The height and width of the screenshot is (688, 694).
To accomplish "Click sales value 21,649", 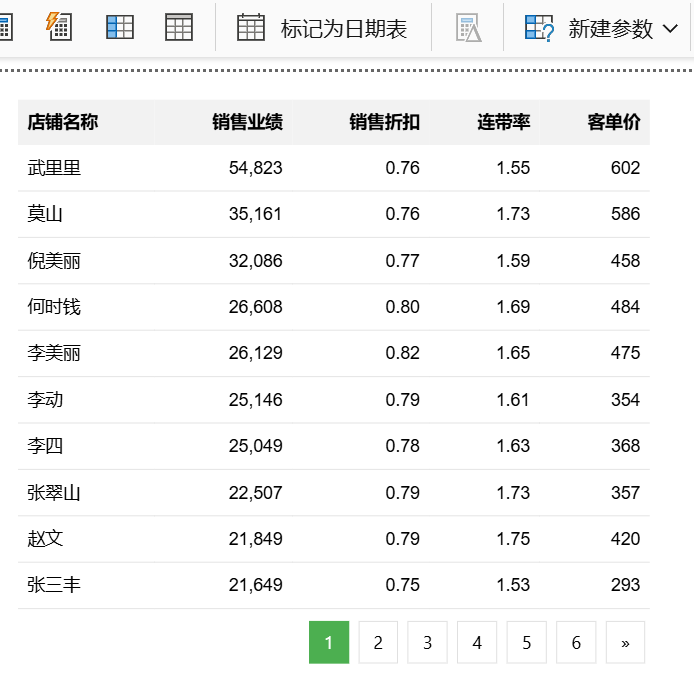I will [x=255, y=585].
